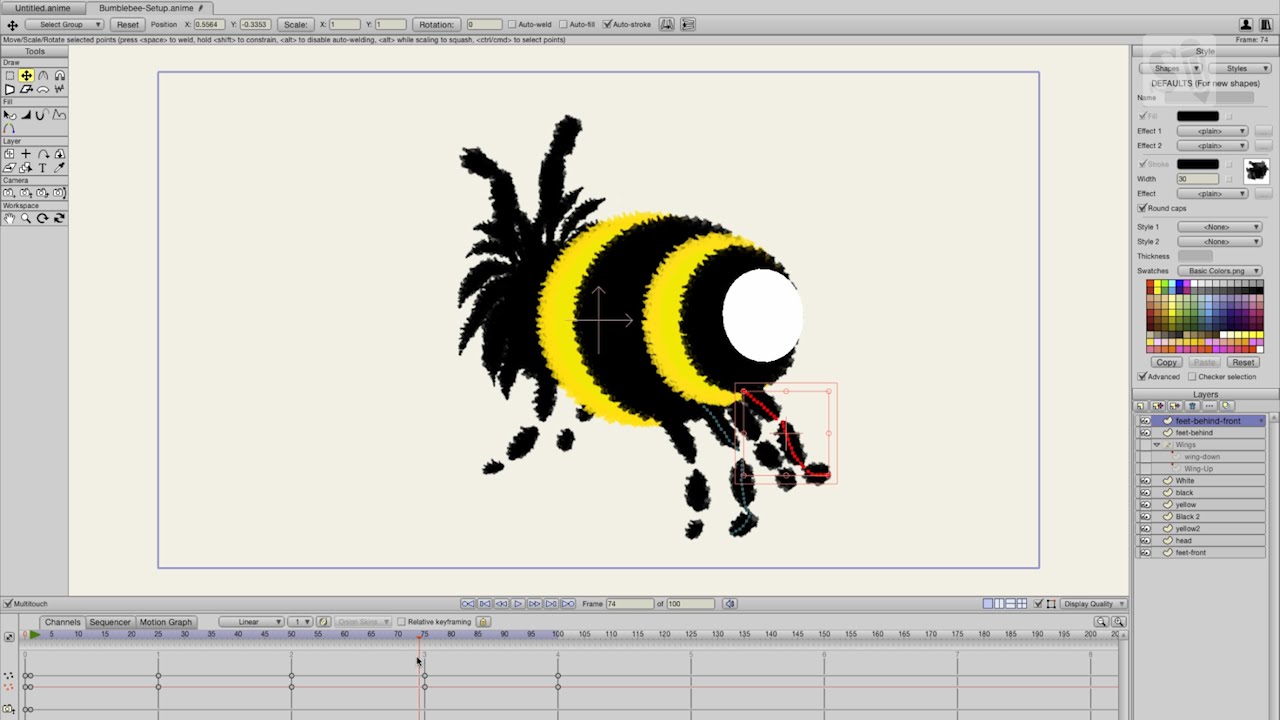Viewport: 1280px width, 720px height.
Task: Open the layer settings ellipsis icon
Action: click(x=1209, y=406)
